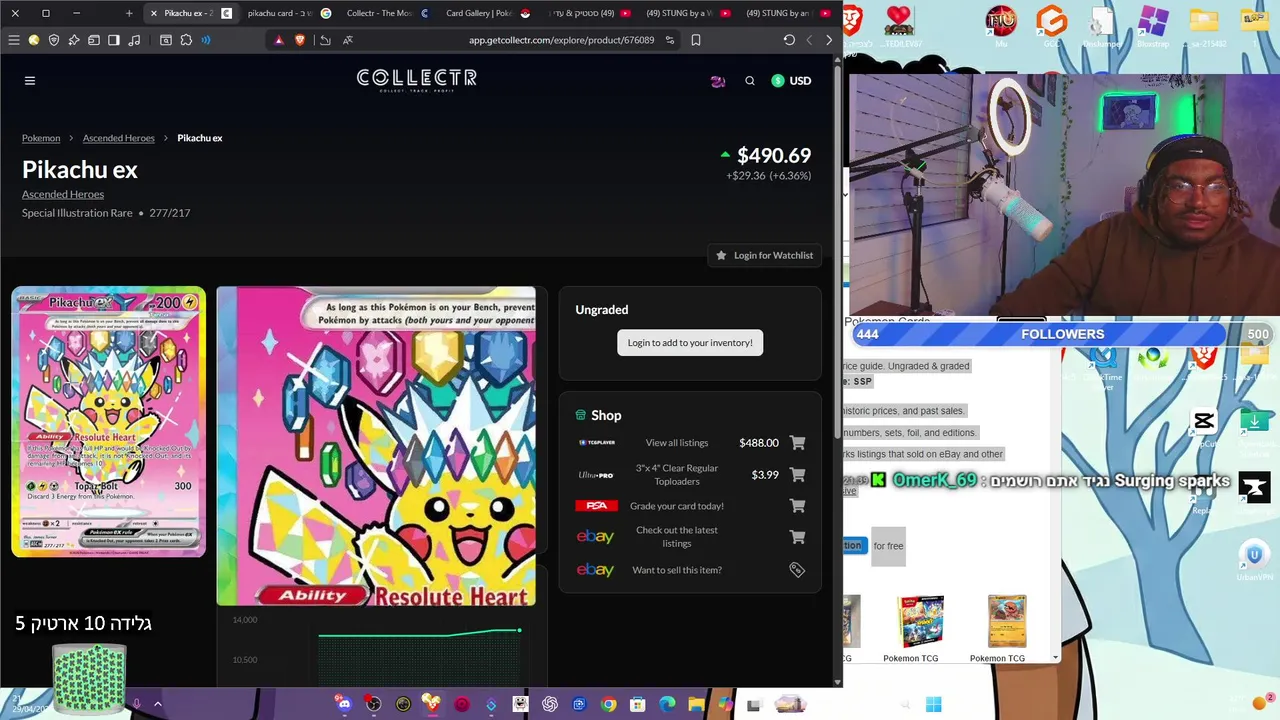Click tag icon for selling this item
The width and height of the screenshot is (1280, 720).
(797, 570)
